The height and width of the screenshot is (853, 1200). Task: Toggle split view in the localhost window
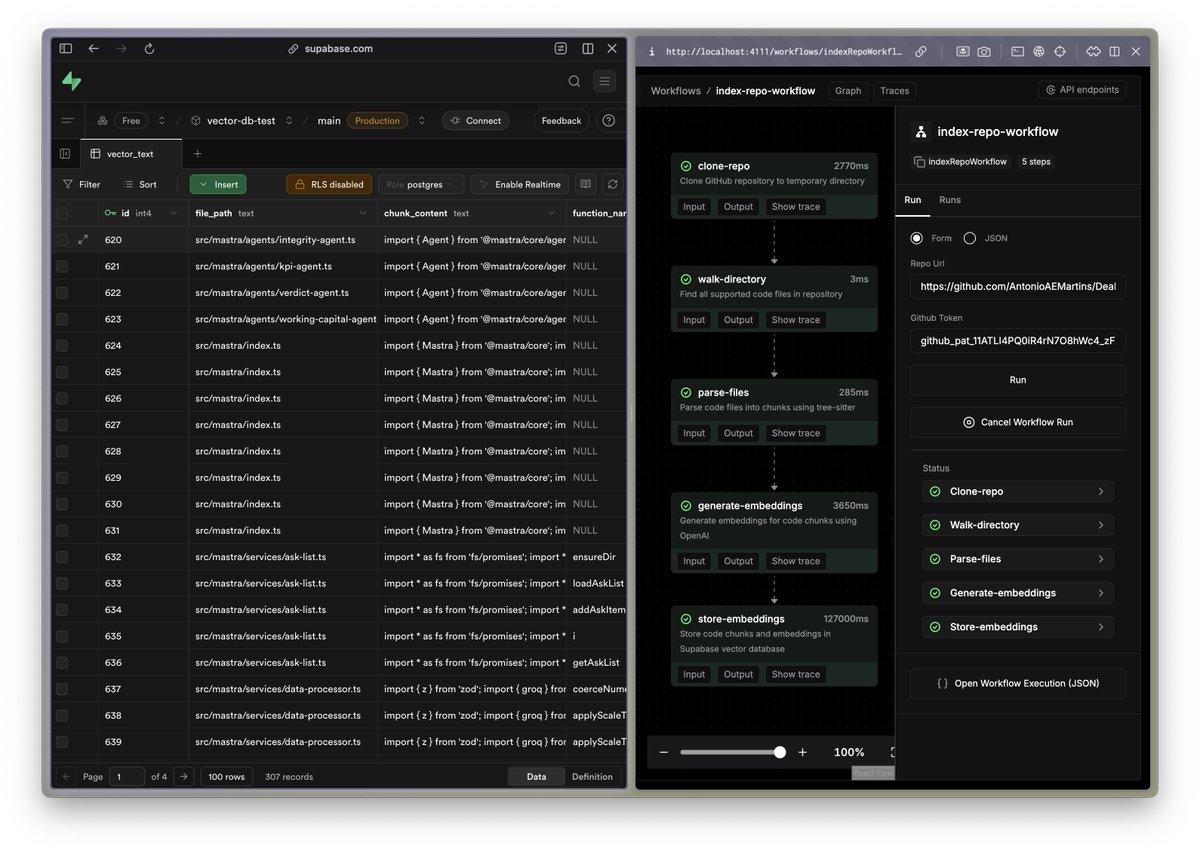(x=1114, y=51)
